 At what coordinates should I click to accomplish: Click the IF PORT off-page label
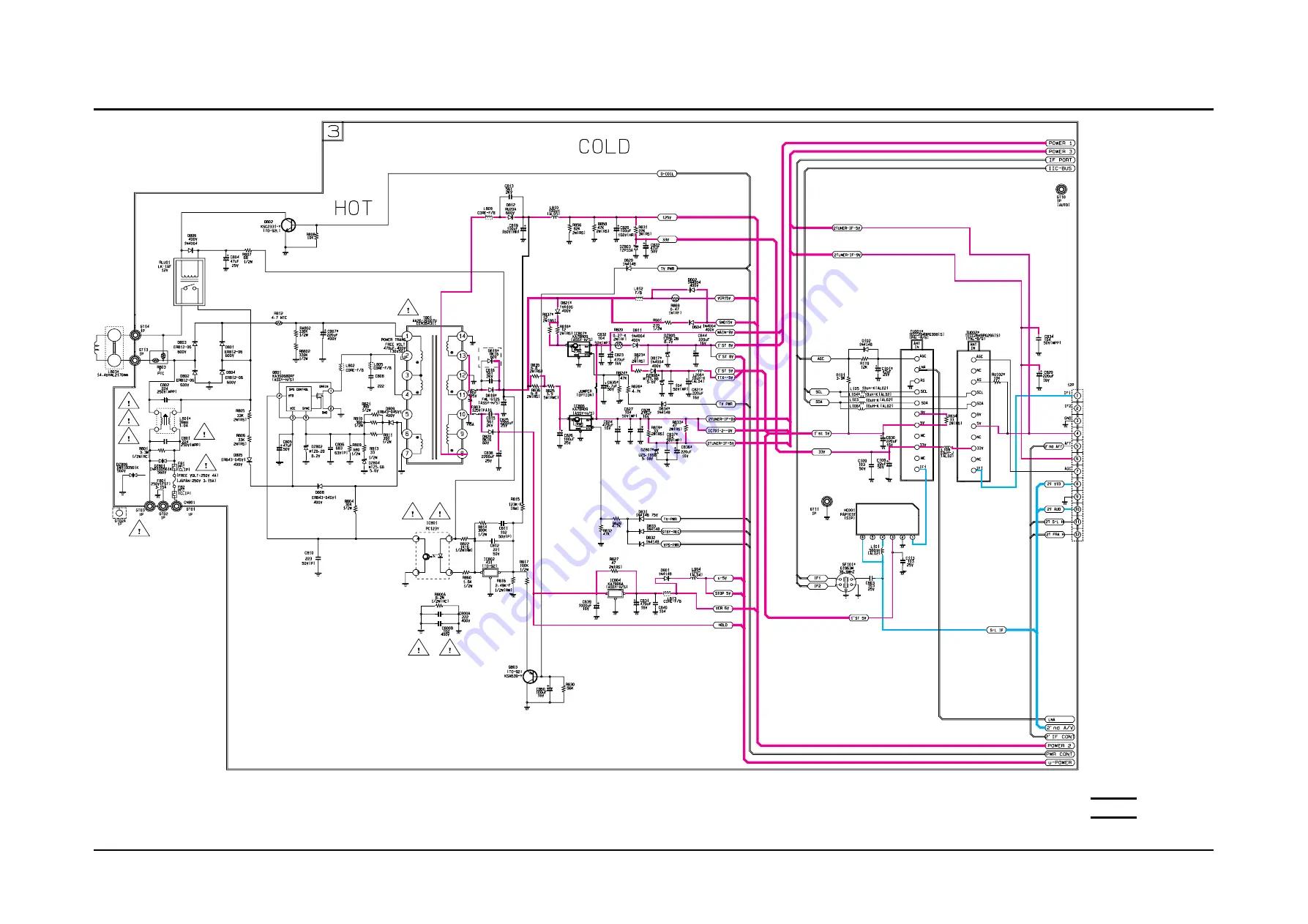point(1060,159)
